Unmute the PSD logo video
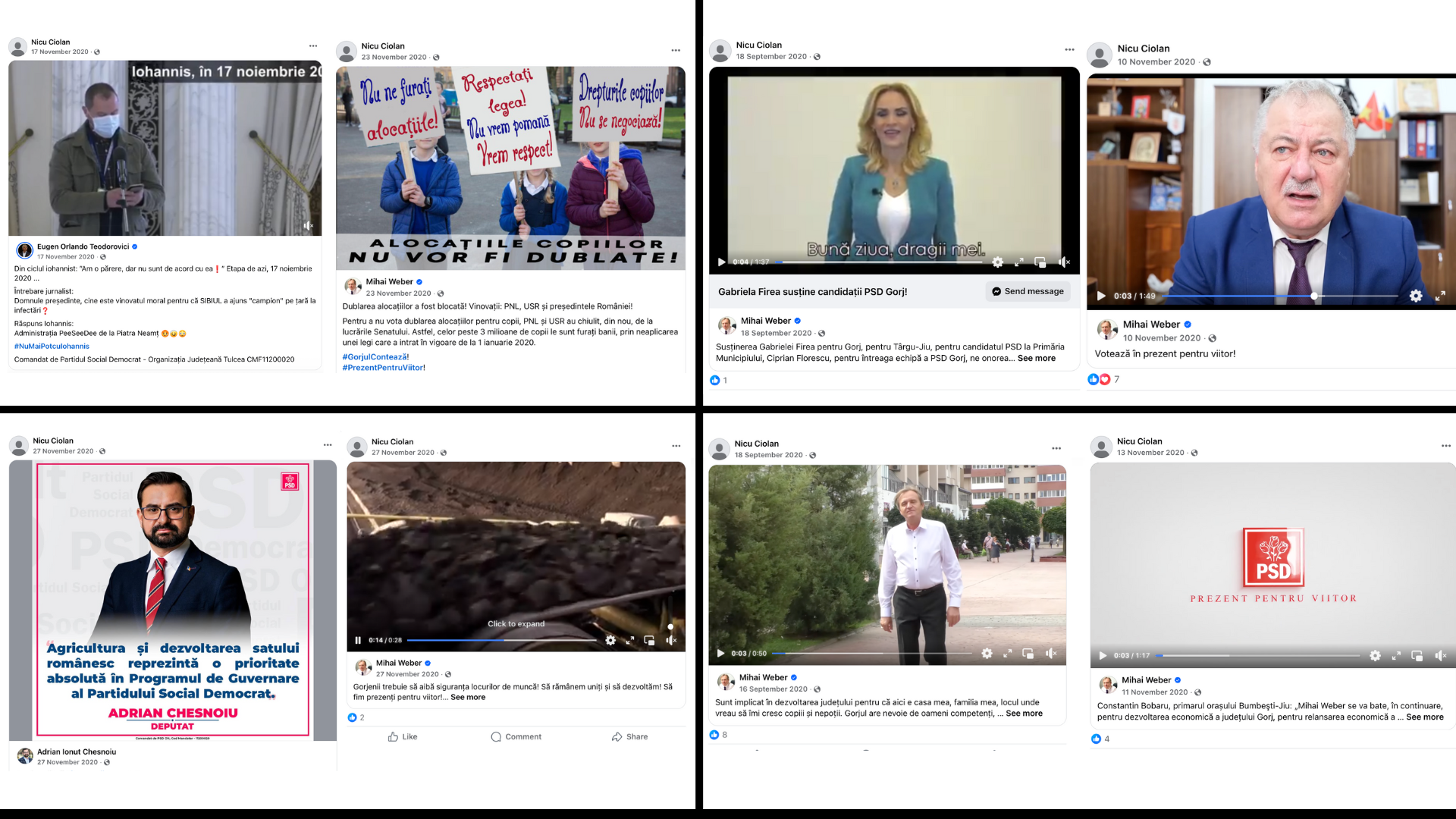This screenshot has width=1456, height=819. point(1440,655)
